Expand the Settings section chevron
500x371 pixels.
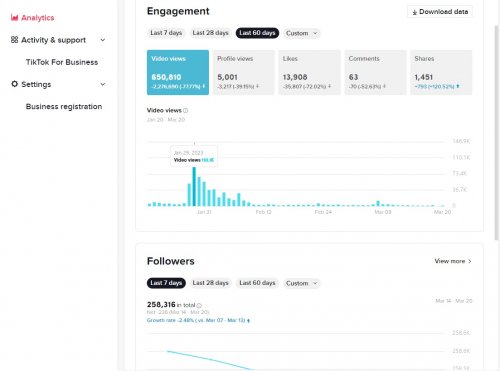(103, 84)
